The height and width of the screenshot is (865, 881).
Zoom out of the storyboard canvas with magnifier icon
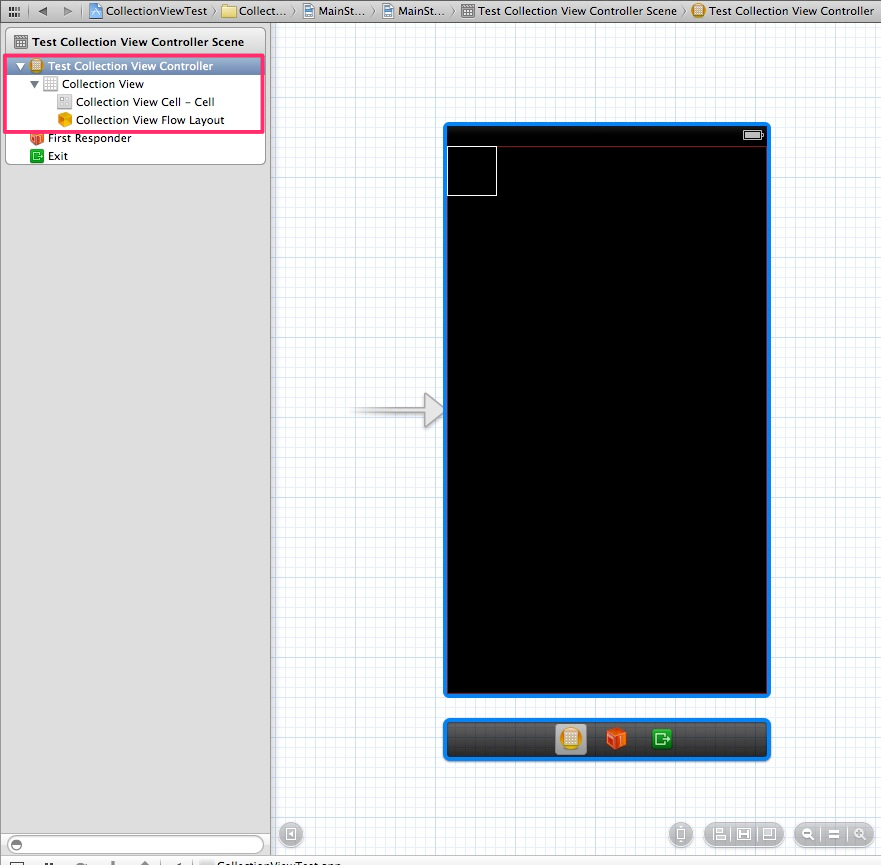(809, 834)
